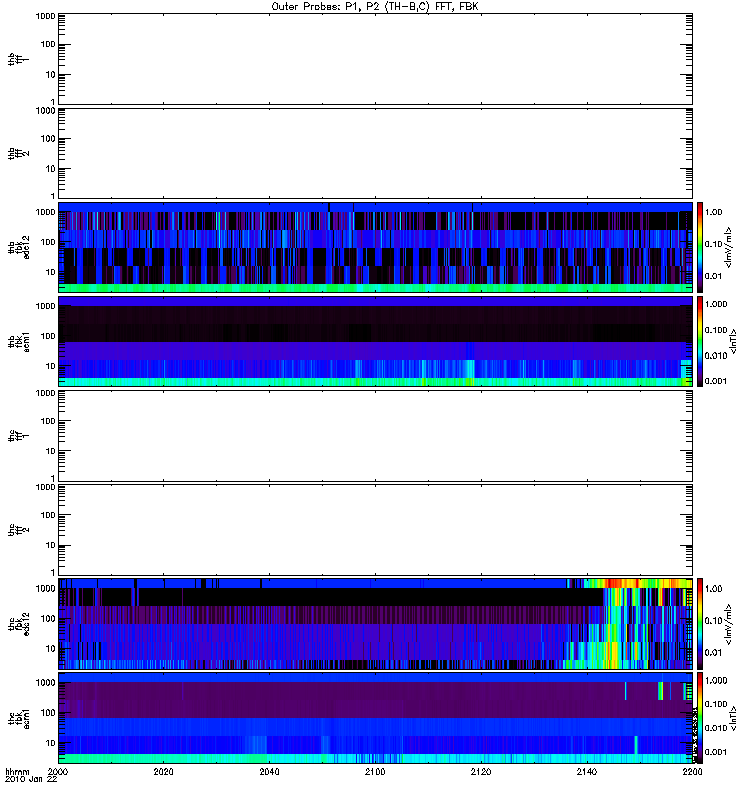Click the thc fbk edc12 mV/m color bar
This screenshot has height=800, width=750.
[x=700, y=624]
